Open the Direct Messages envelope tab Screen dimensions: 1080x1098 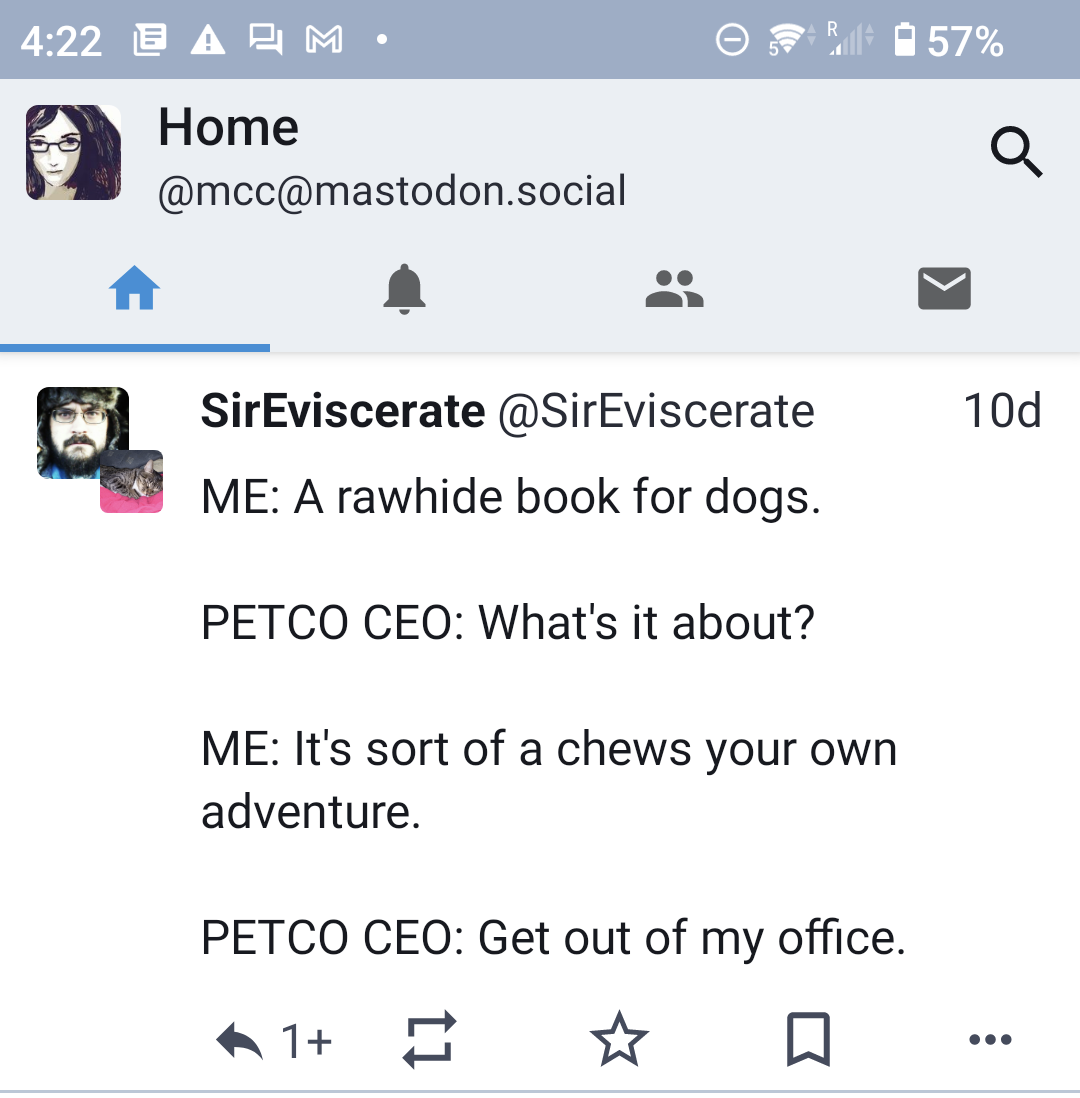pyautogui.click(x=944, y=290)
